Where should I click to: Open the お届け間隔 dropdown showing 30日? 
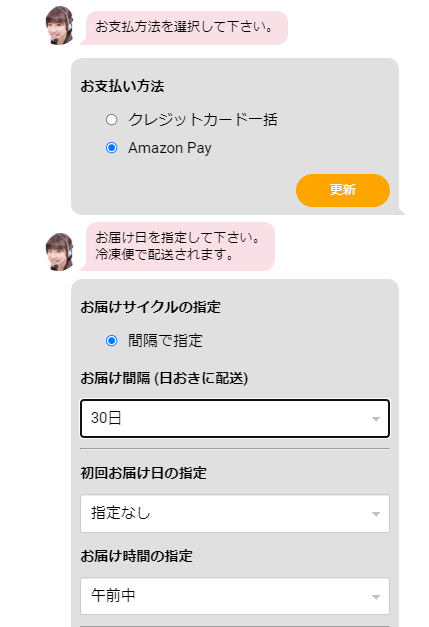click(x=235, y=418)
